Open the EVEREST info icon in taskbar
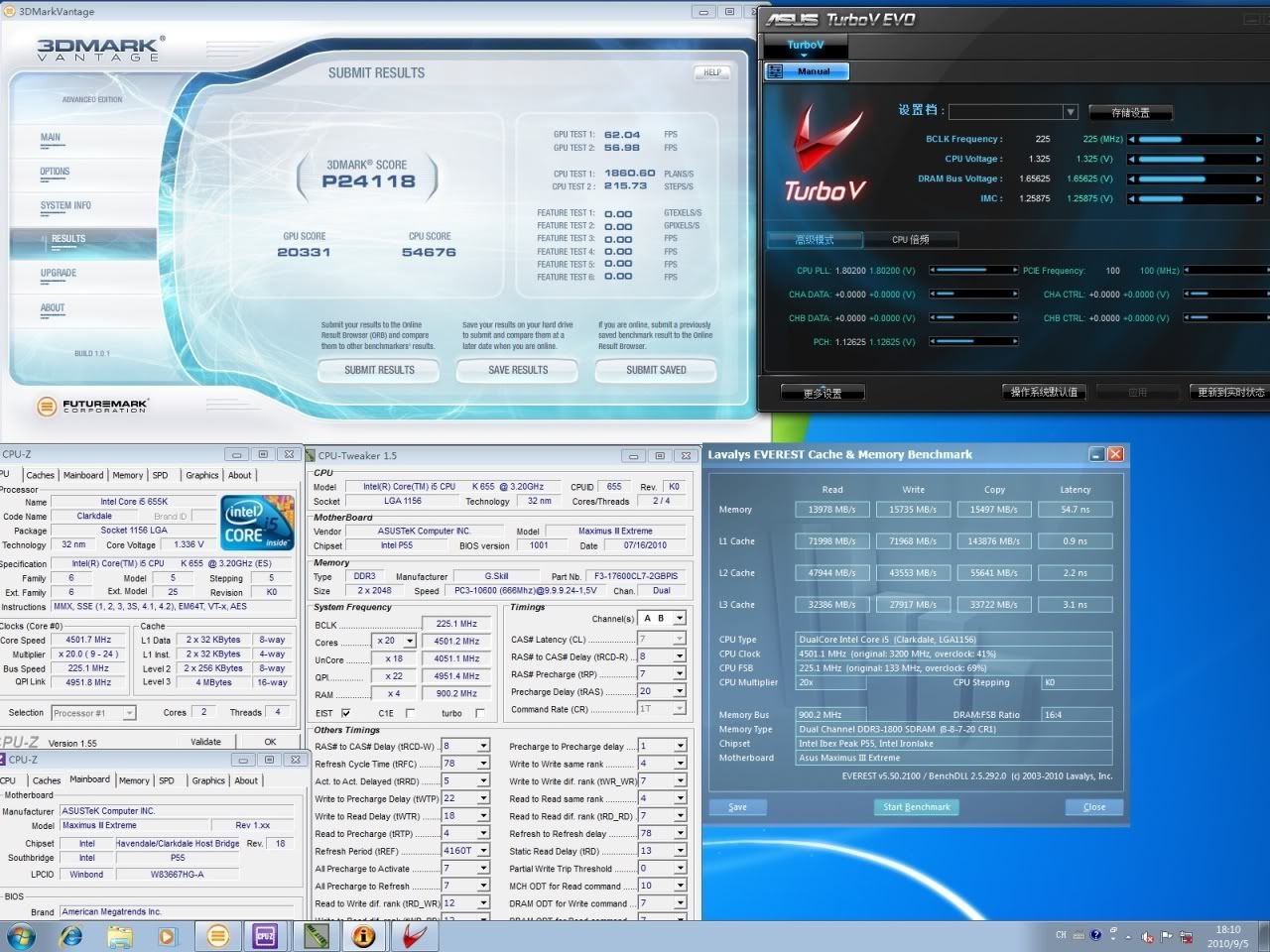The image size is (1270, 952). [364, 935]
